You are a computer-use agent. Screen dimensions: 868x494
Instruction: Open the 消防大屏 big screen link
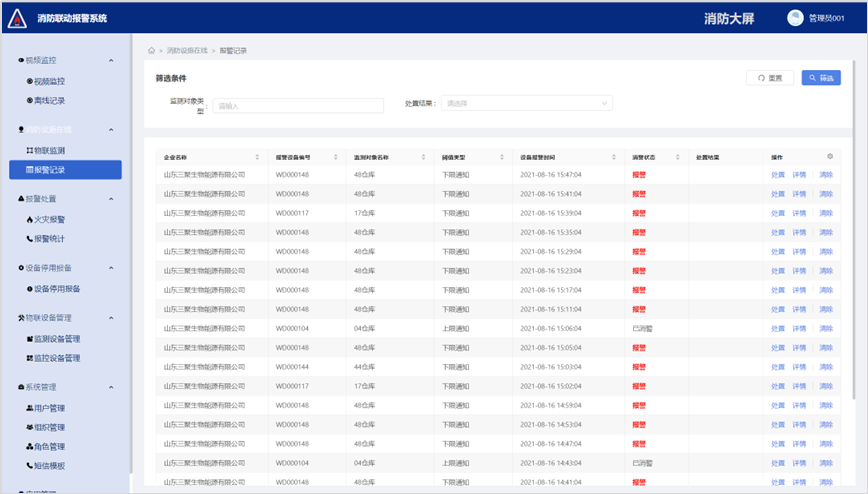click(x=729, y=19)
